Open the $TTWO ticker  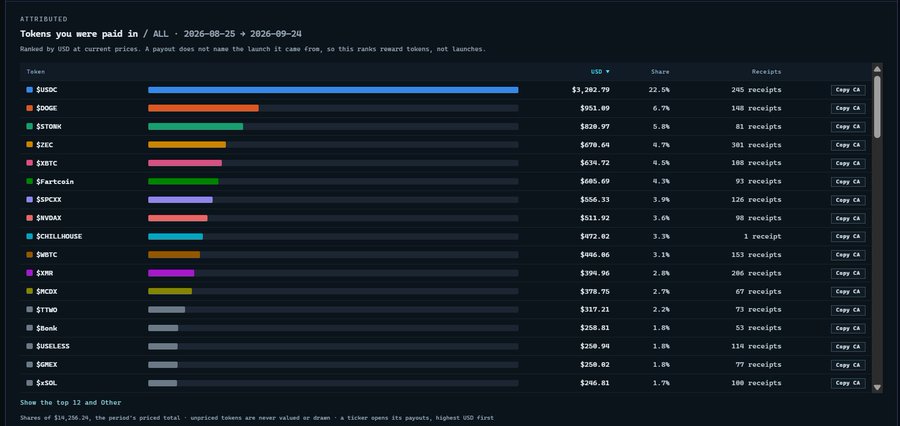click(x=46, y=310)
